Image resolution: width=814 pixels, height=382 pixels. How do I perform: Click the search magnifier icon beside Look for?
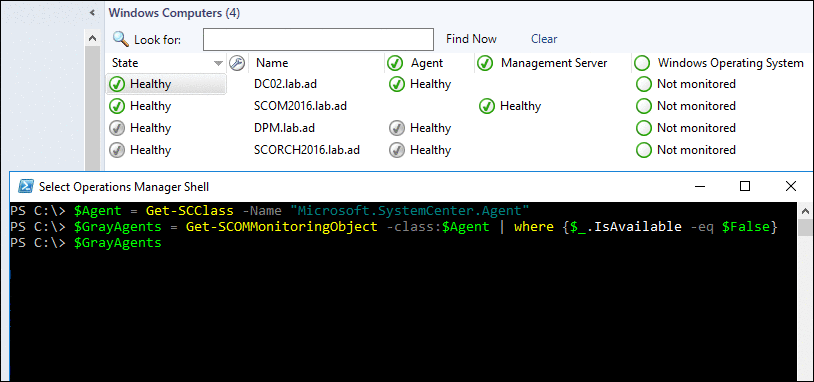[120, 39]
